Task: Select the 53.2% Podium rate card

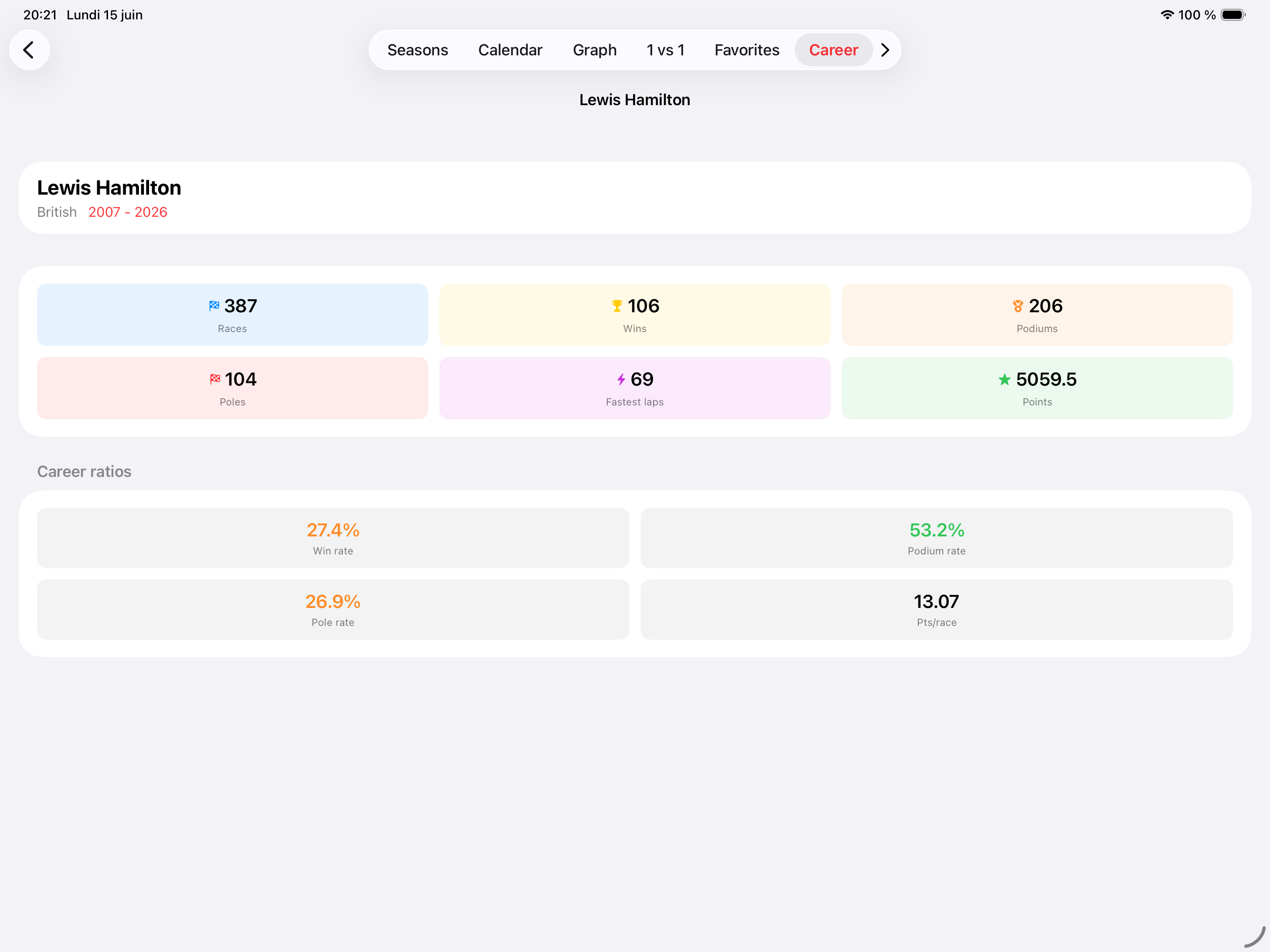Action: point(936,538)
